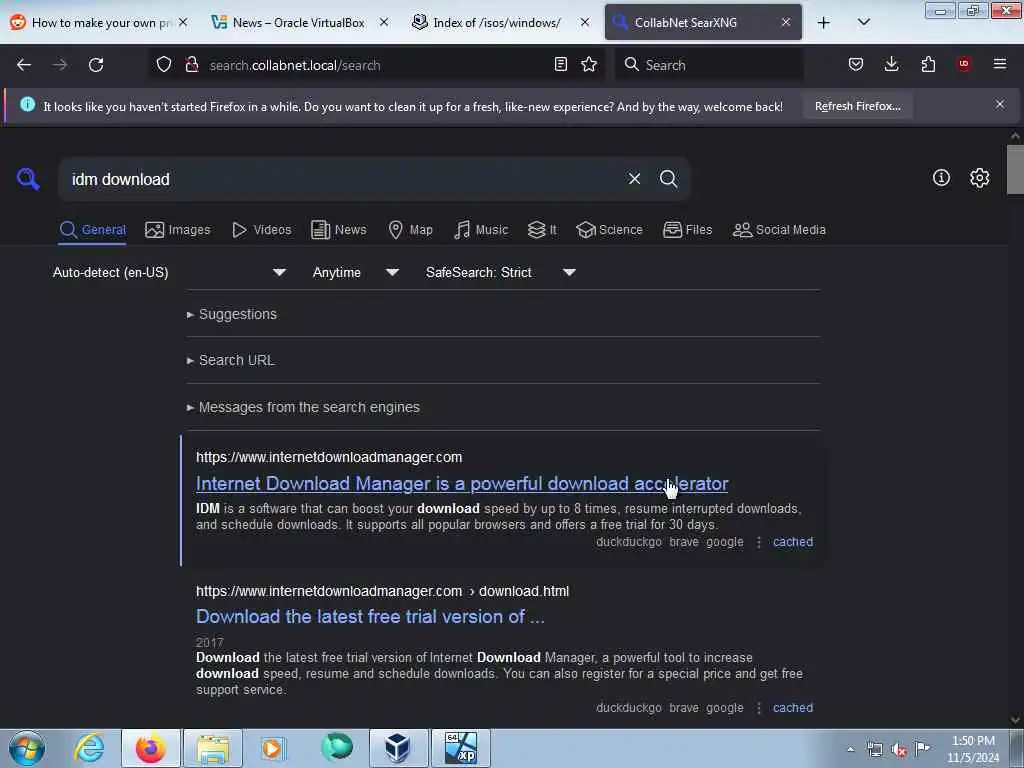Expand the Suggestions section
Image resolution: width=1024 pixels, height=768 pixels.
(232, 314)
